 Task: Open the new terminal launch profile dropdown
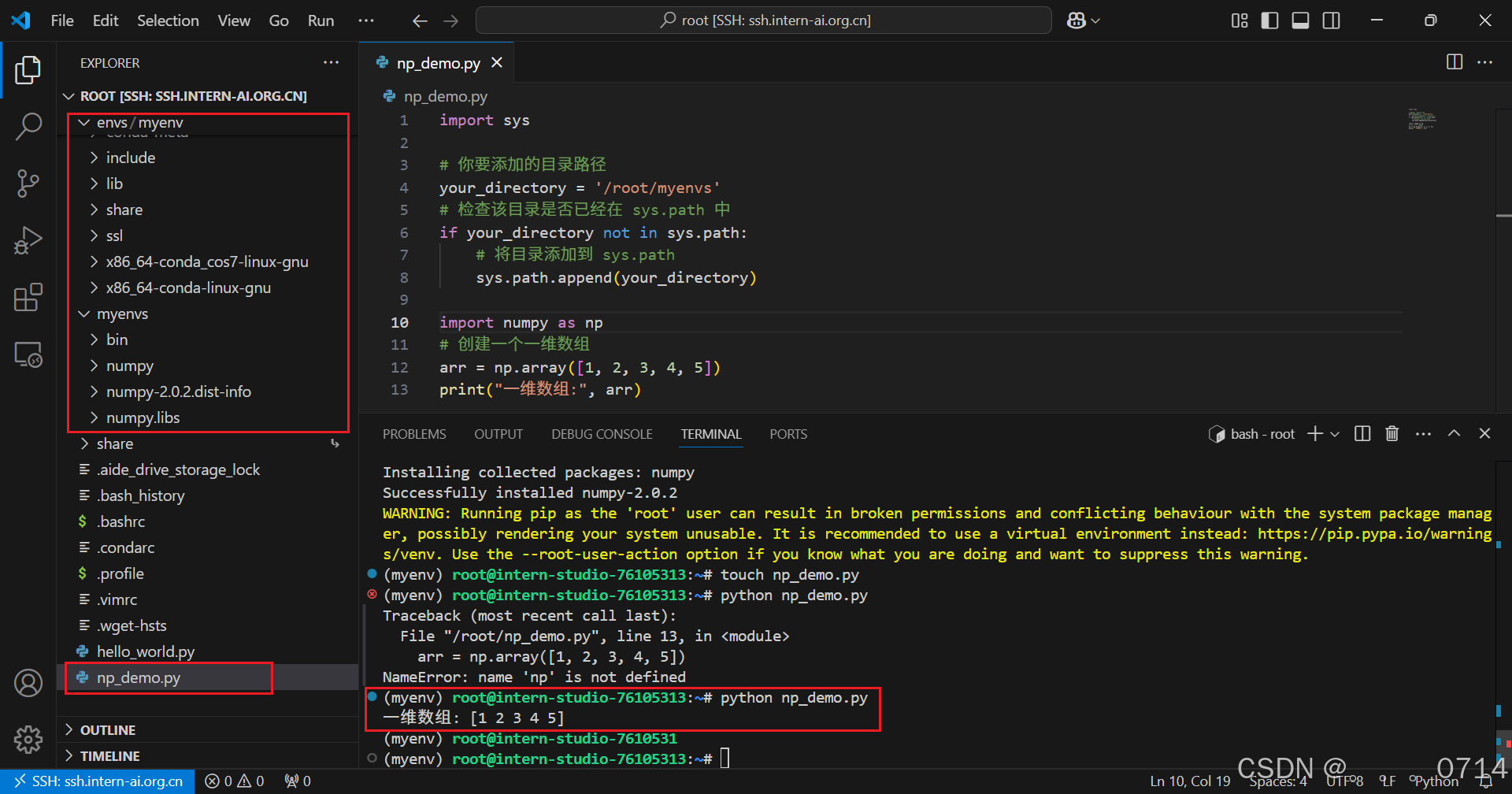[x=1335, y=434]
